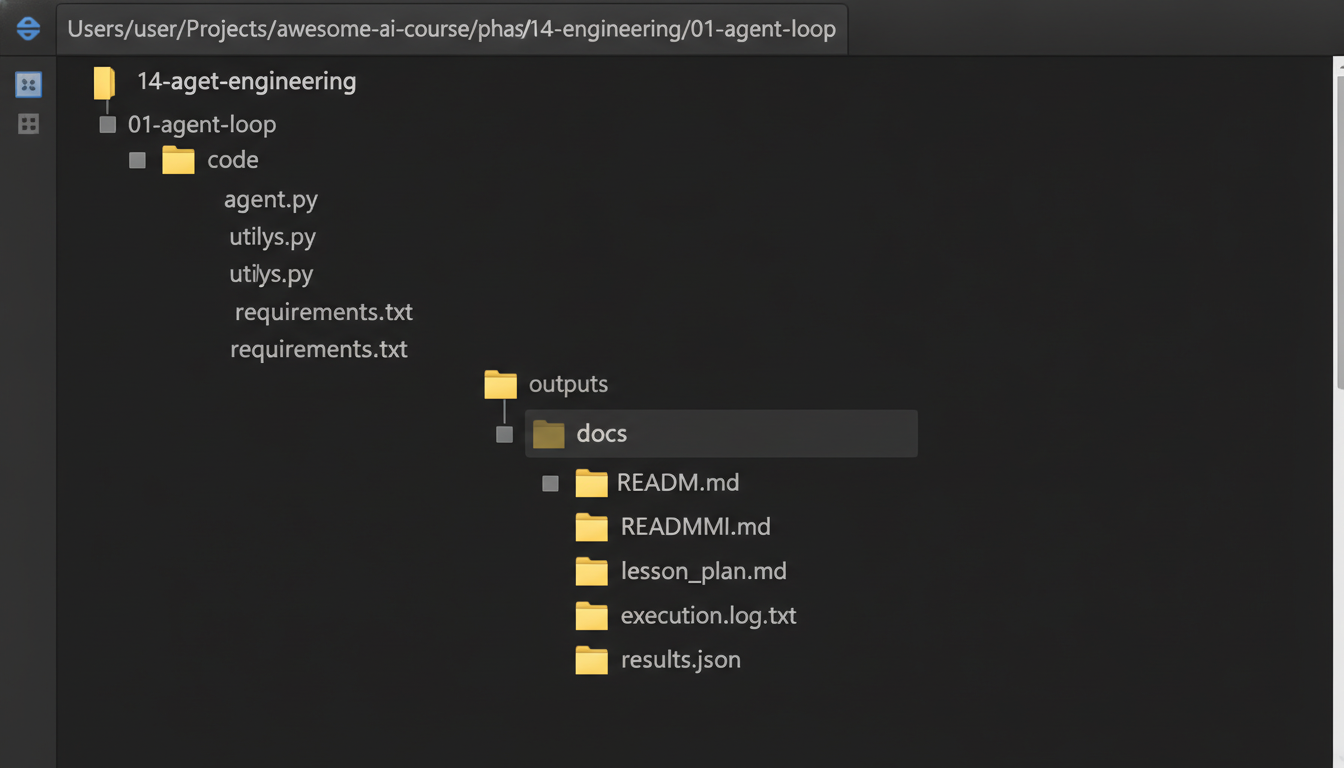This screenshot has width=1344, height=768.
Task: Select the gray grid sidebar icon
Action: point(28,124)
